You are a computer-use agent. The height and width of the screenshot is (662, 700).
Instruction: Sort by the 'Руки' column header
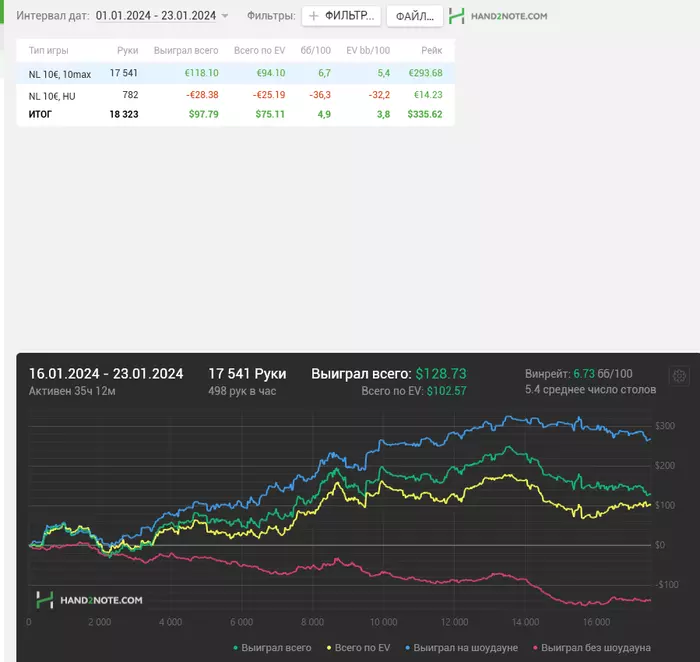coord(127,50)
